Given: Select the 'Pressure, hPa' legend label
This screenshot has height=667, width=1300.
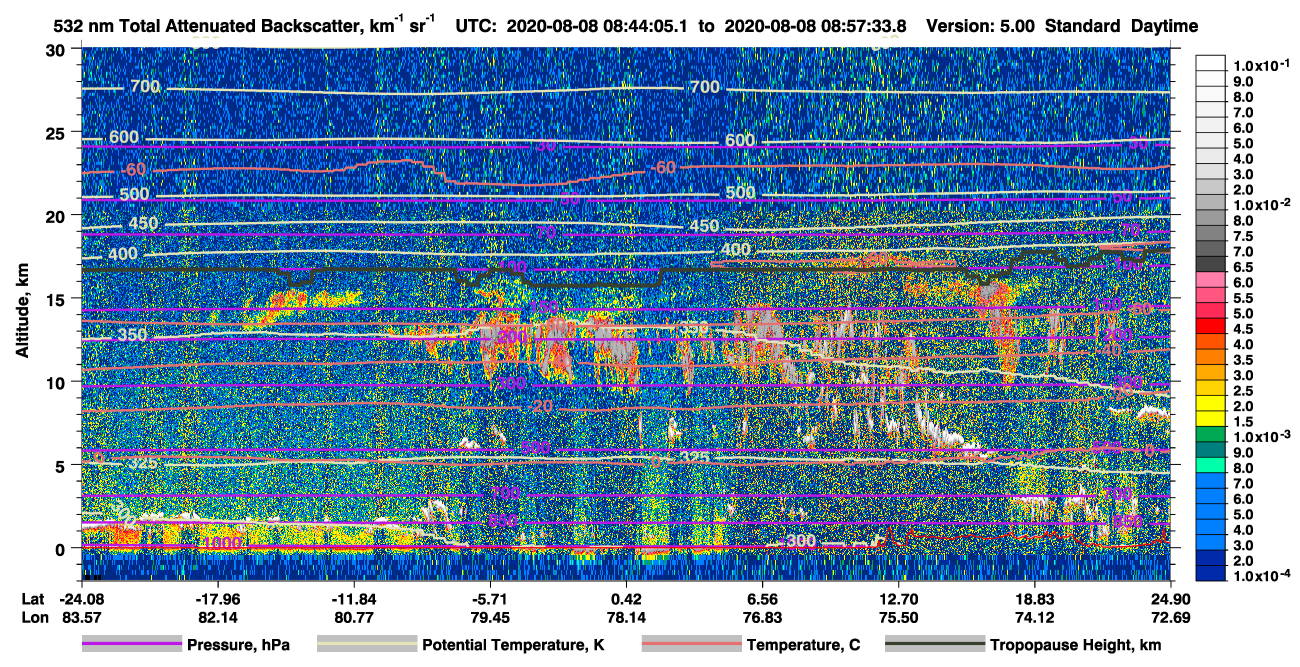Looking at the screenshot, I should (239, 646).
